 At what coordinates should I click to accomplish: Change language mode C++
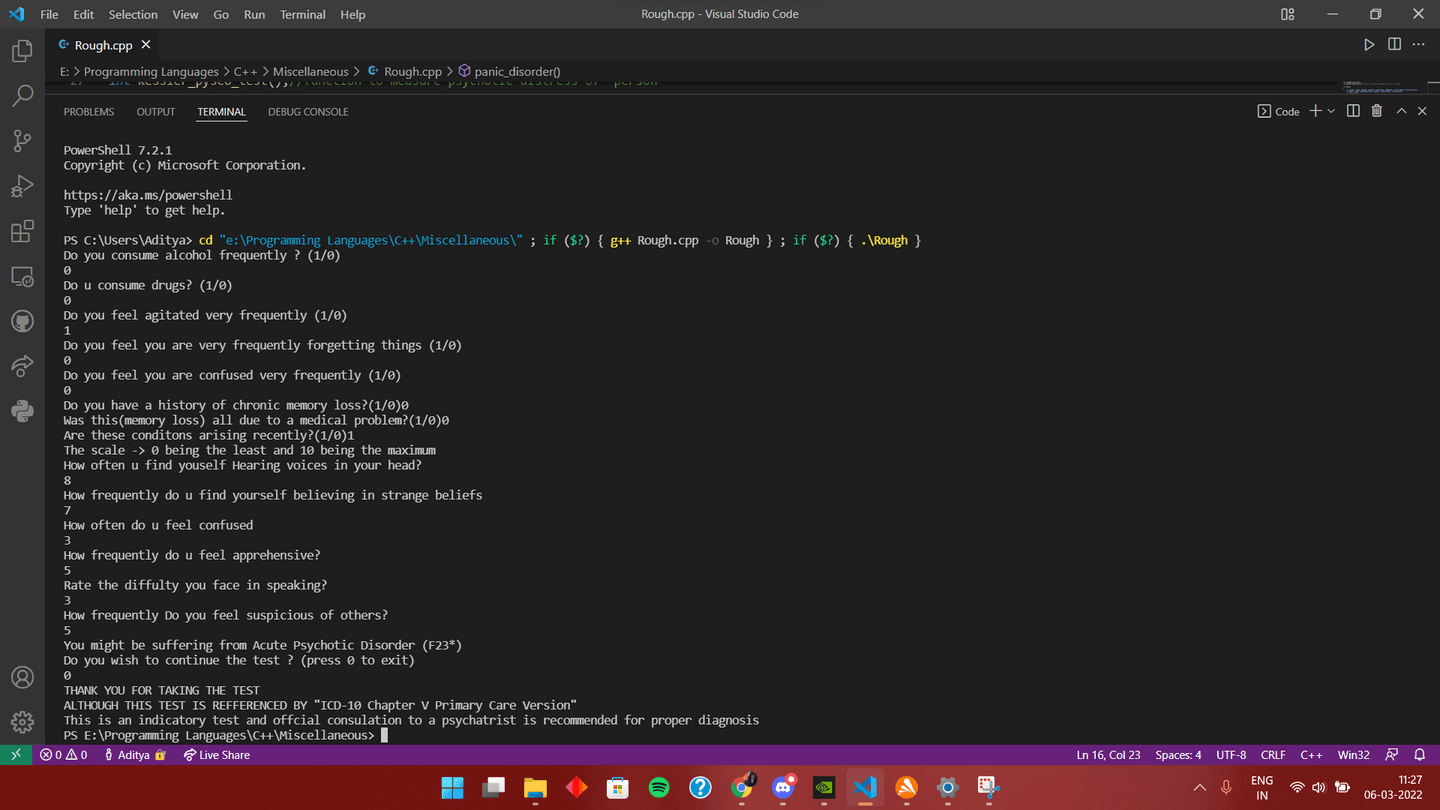click(1311, 755)
